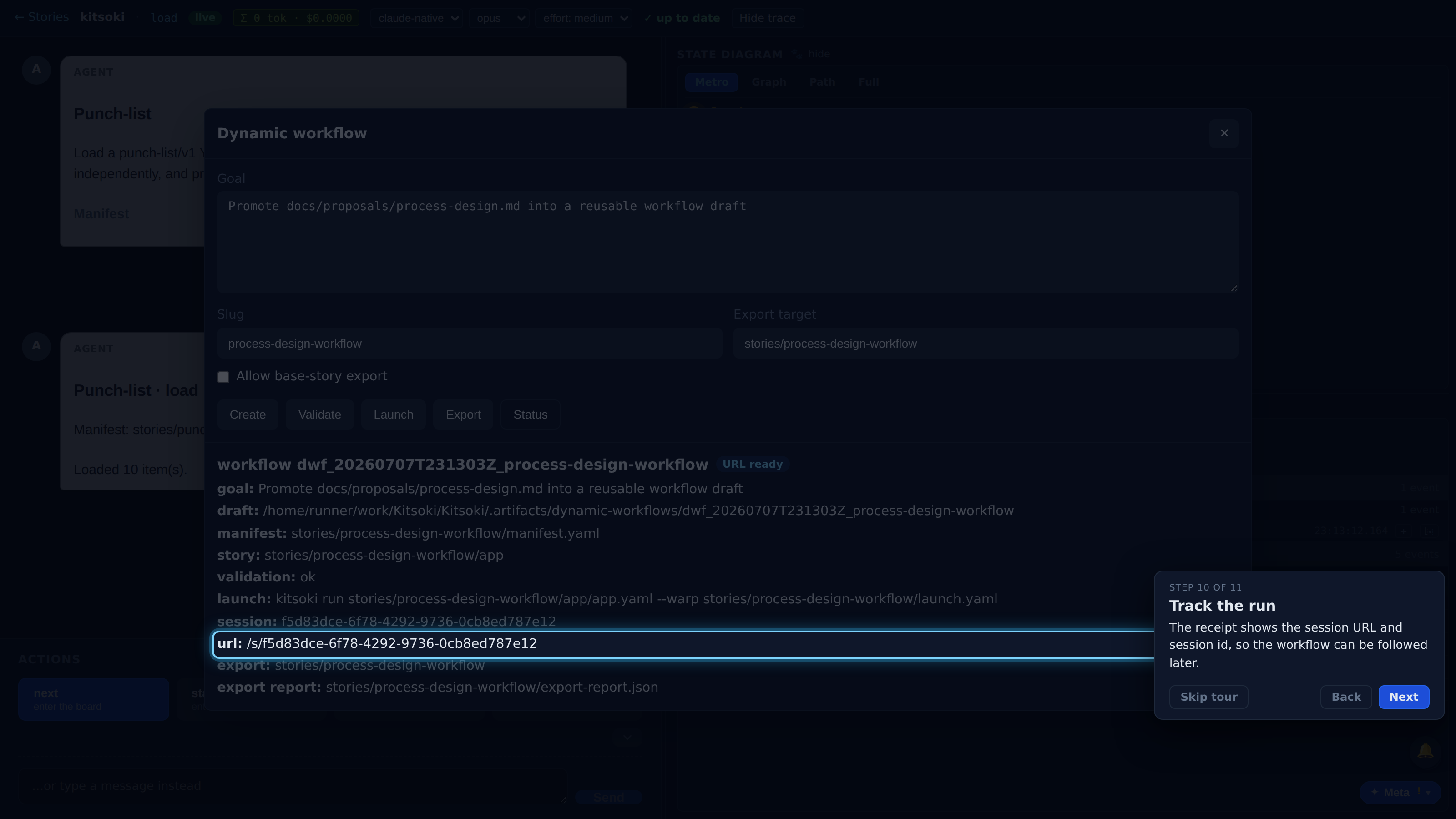This screenshot has height=819, width=1456.
Task: Click the Status button
Action: 530,415
